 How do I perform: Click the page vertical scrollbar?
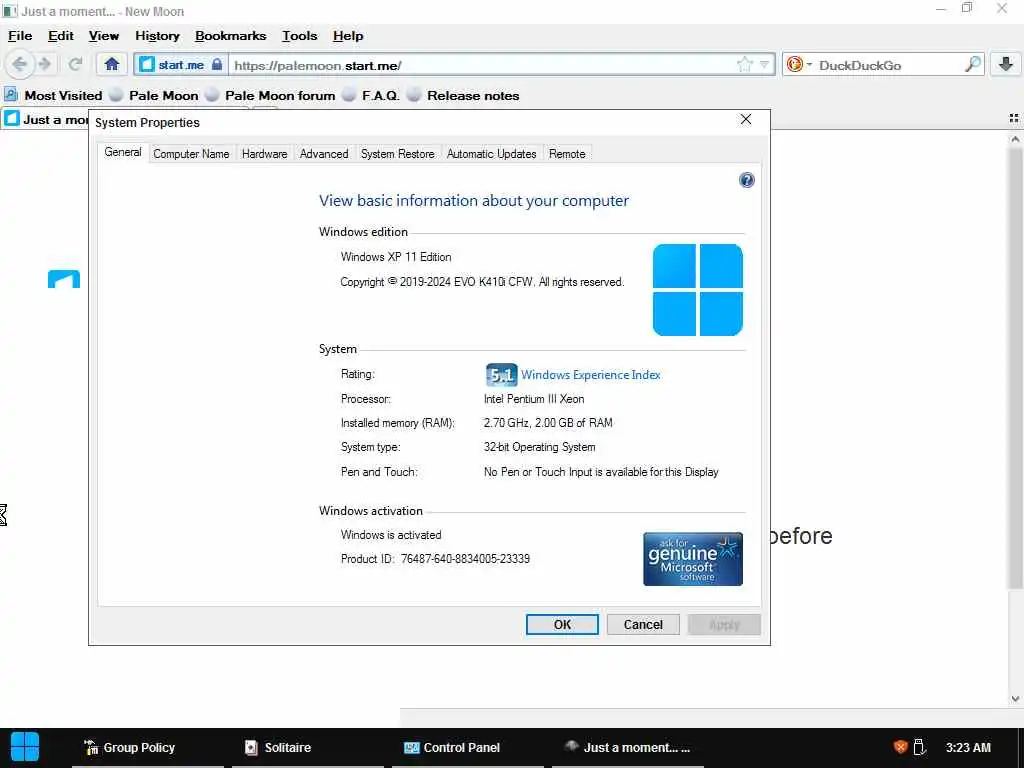[1016, 366]
